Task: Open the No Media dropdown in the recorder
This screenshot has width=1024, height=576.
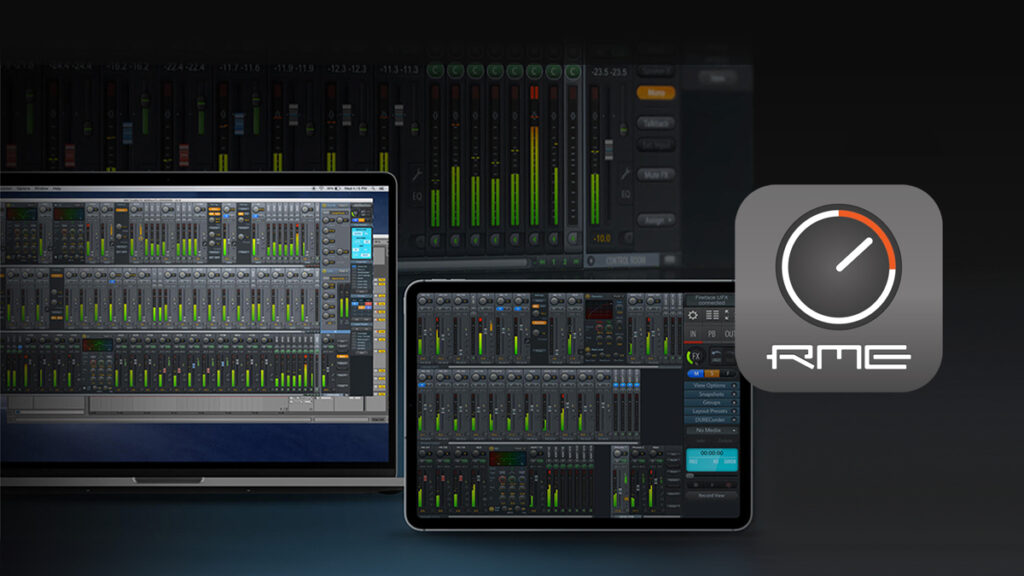Action: coord(712,429)
